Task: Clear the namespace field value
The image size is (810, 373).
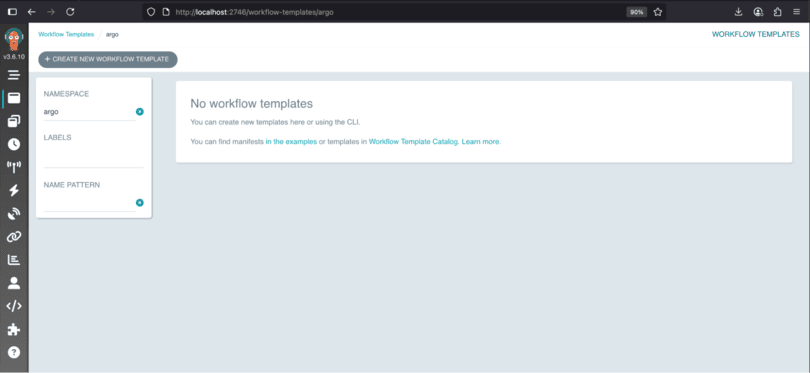Action: 139,112
